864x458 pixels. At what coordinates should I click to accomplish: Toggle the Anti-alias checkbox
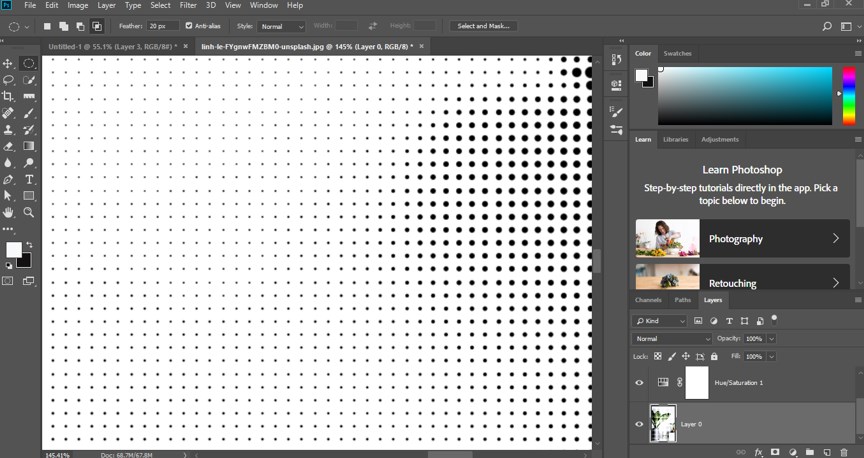point(189,26)
